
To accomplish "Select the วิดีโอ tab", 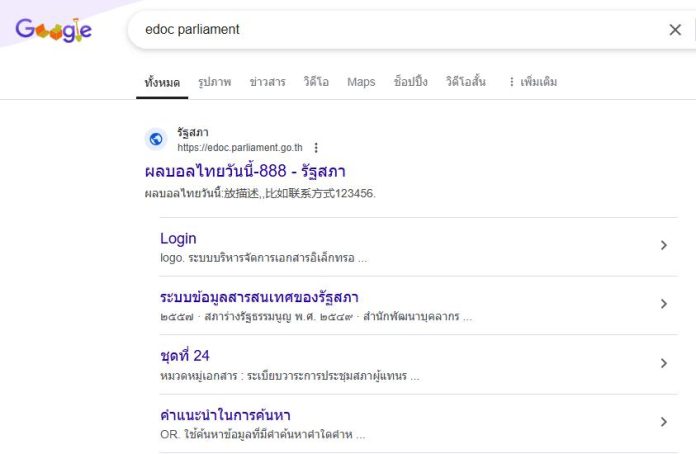I will (x=316, y=82).
